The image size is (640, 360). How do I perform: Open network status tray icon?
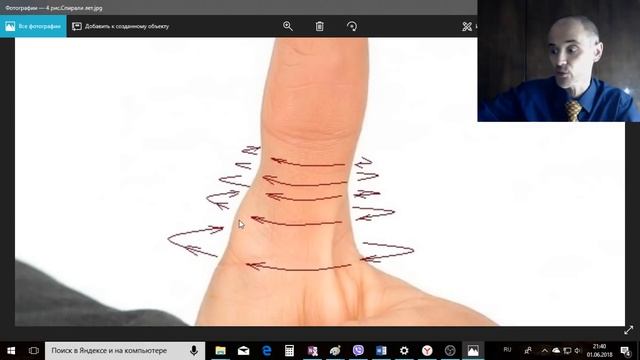click(x=567, y=350)
